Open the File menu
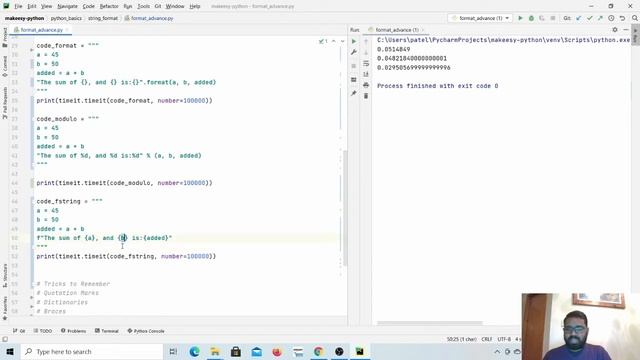The height and width of the screenshot is (360, 640). click(18, 7)
